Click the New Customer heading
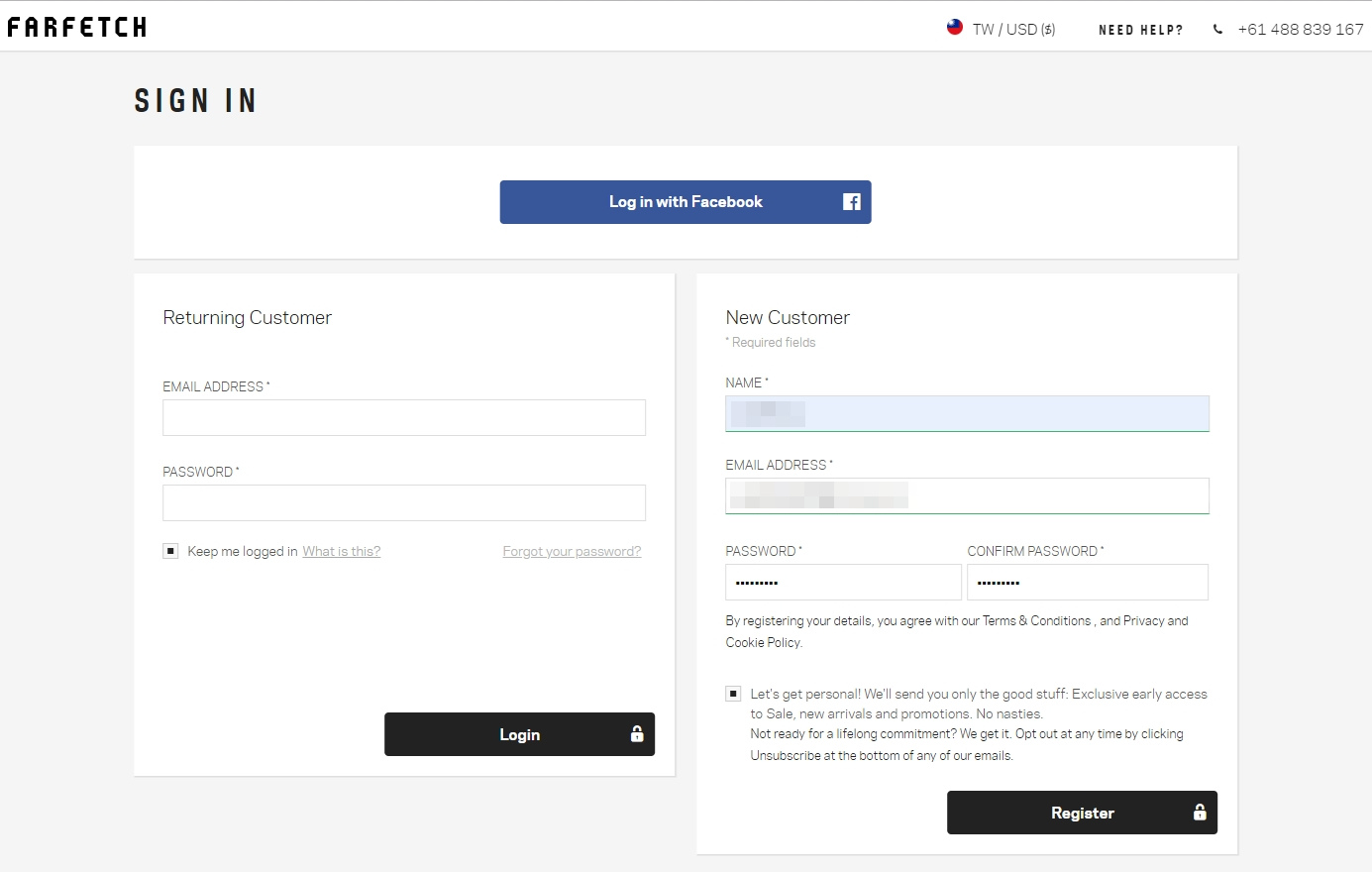Screen dimensions: 1372x872 pyautogui.click(x=788, y=318)
